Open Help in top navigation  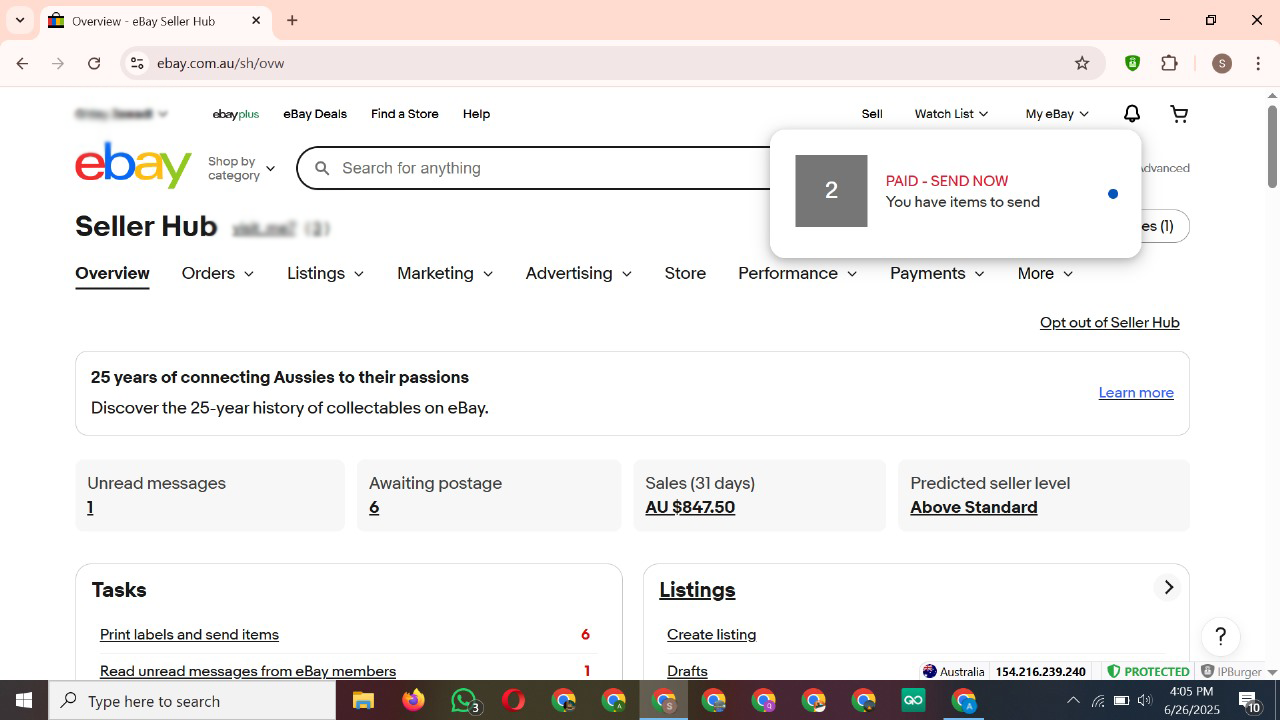tap(476, 114)
